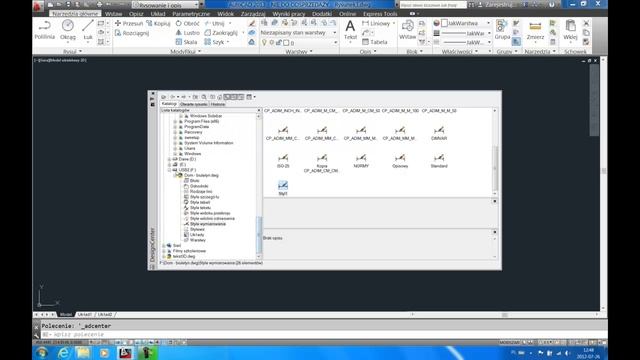
Task: Expand the Rysuj panel
Action: 73,51
